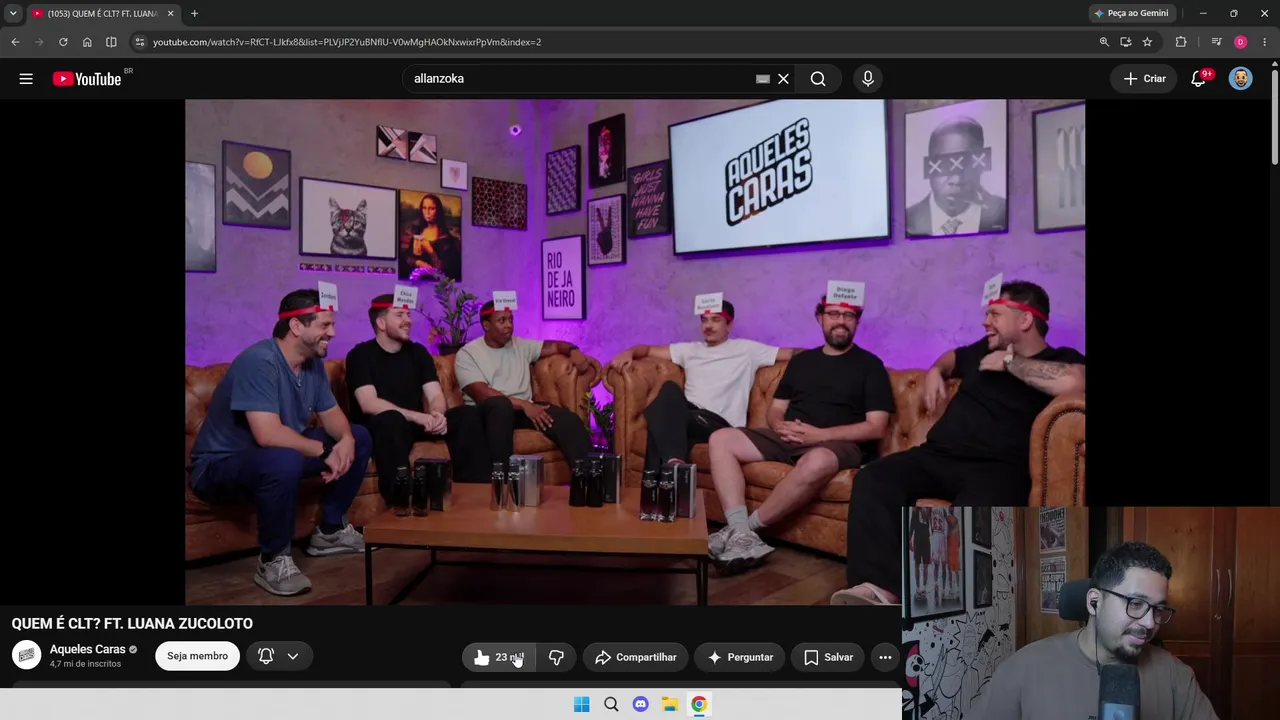Open the Aqueles Caras channel avatar
Viewport: 1280px width, 720px height.
(27, 656)
